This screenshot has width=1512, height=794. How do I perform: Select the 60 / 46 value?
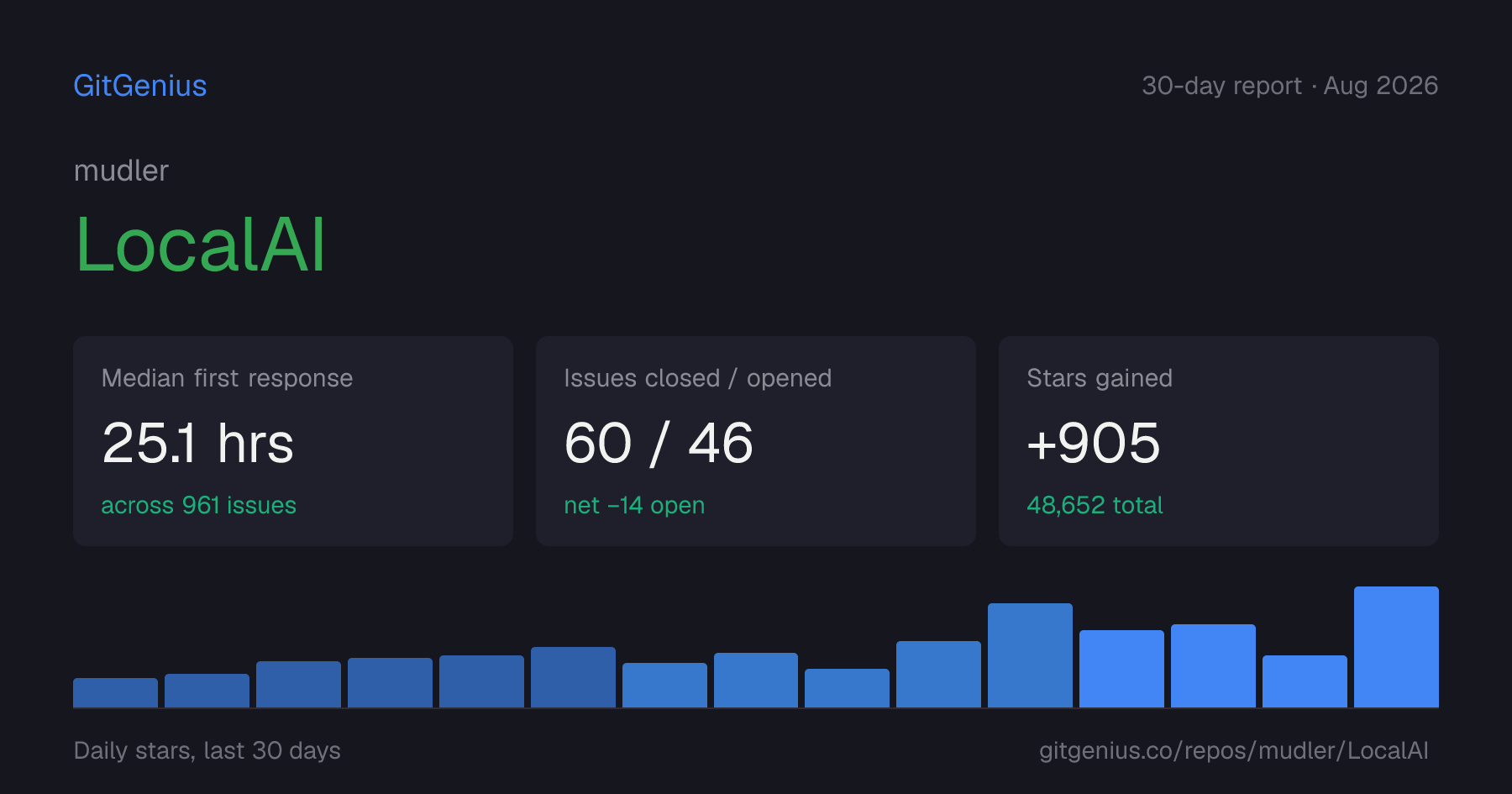pyautogui.click(x=659, y=443)
